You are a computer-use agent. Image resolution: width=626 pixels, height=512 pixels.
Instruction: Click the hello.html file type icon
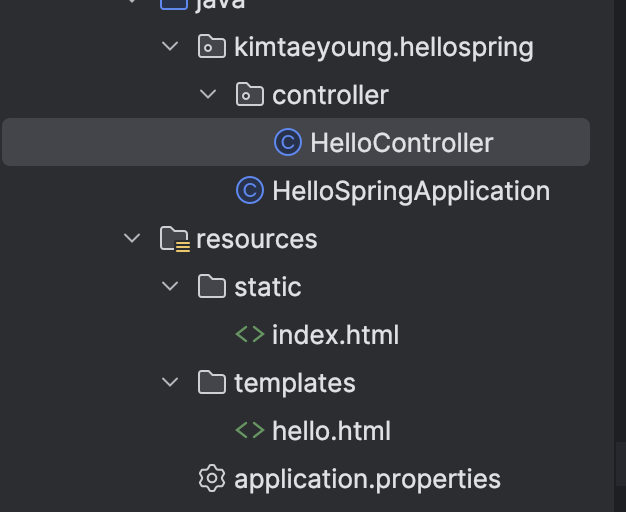[249, 431]
